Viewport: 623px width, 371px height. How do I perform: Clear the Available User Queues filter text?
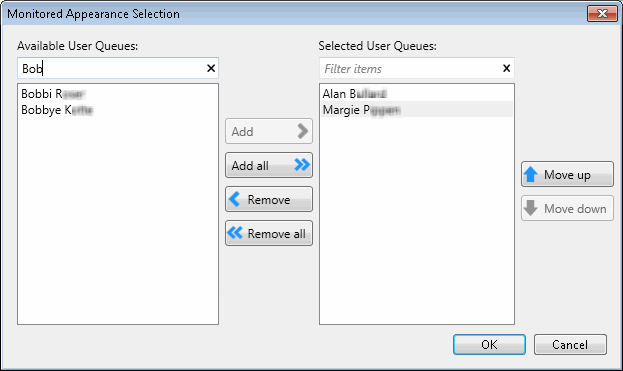(211, 68)
